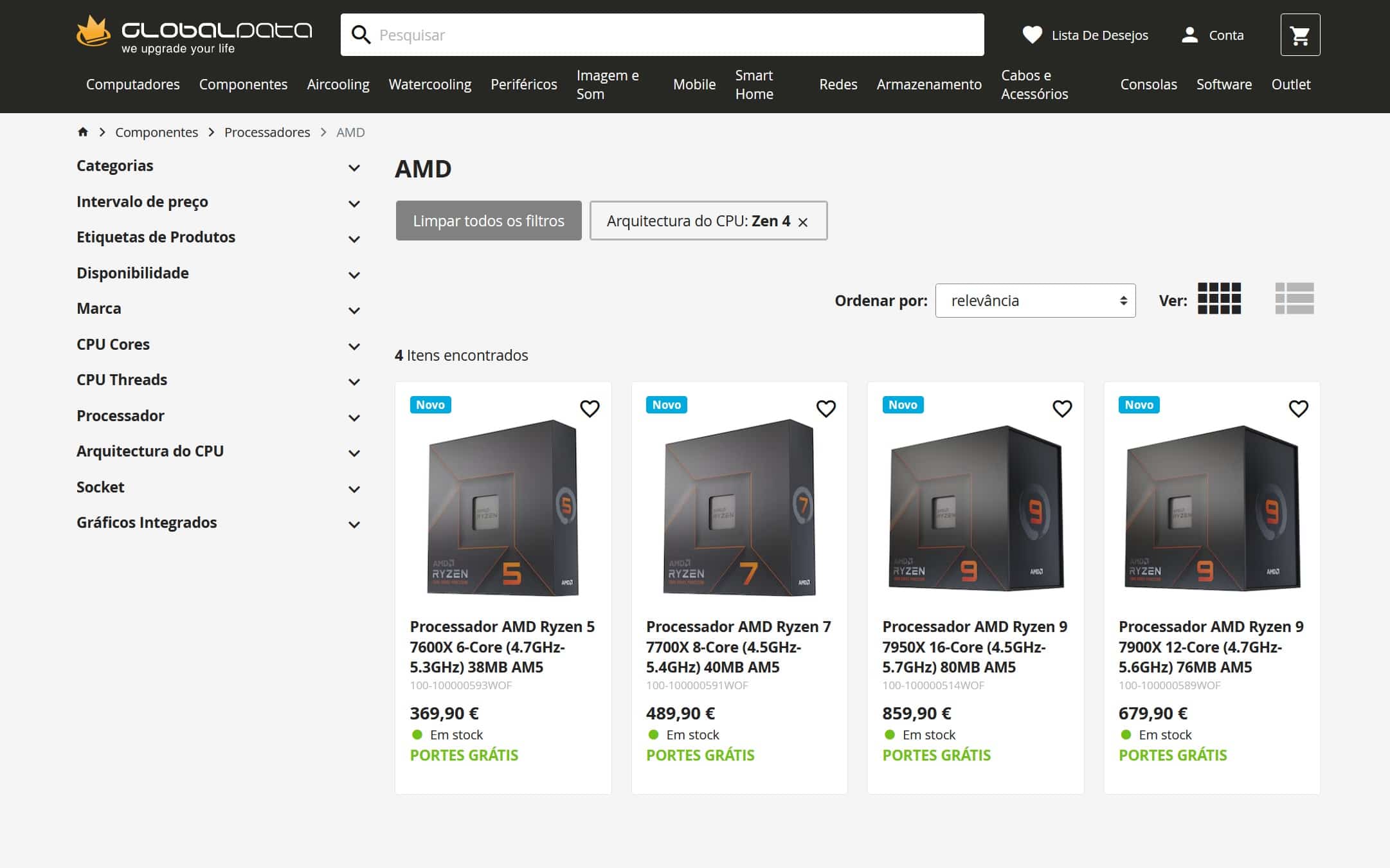The height and width of the screenshot is (868, 1390).
Task: Remove the Zen 4 filter with the x
Action: tap(803, 222)
